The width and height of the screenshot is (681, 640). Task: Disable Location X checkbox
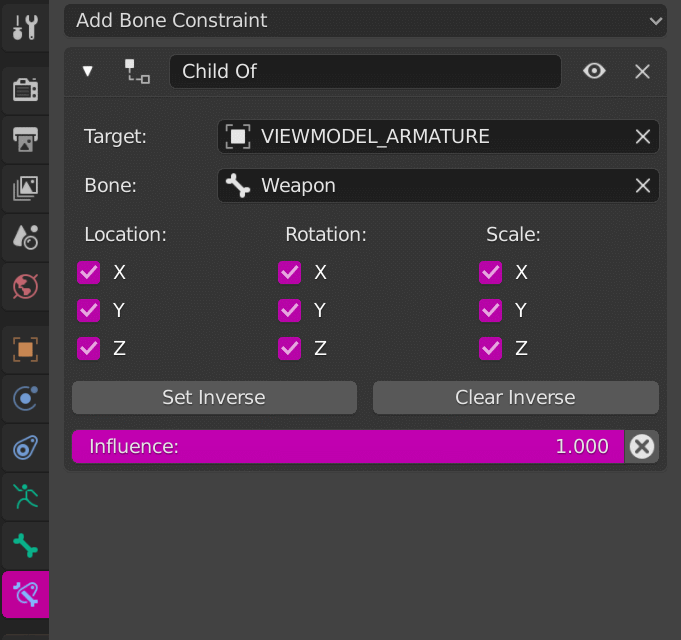(89, 272)
